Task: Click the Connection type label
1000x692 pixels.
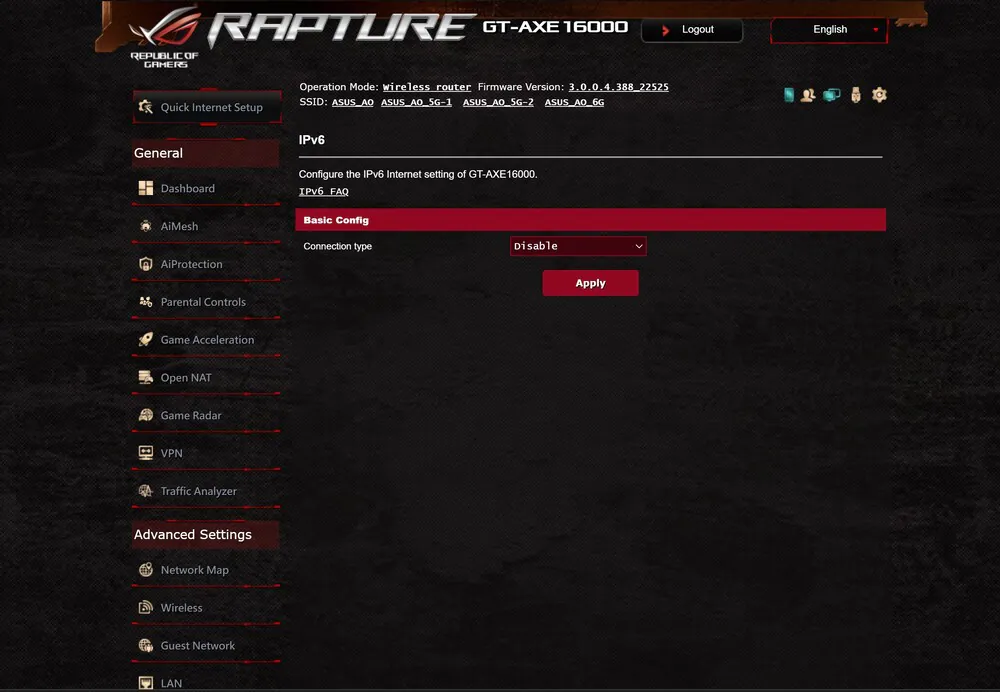Action: (x=337, y=246)
